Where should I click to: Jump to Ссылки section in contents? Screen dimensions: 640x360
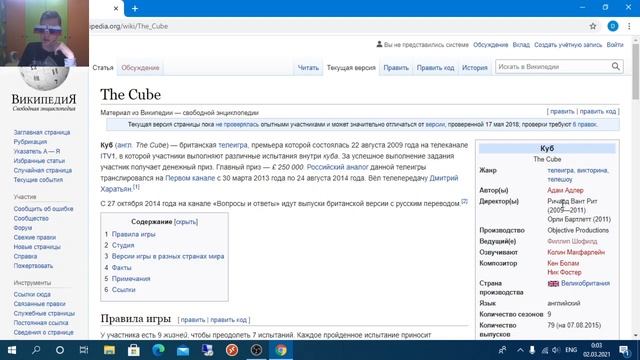tap(123, 290)
